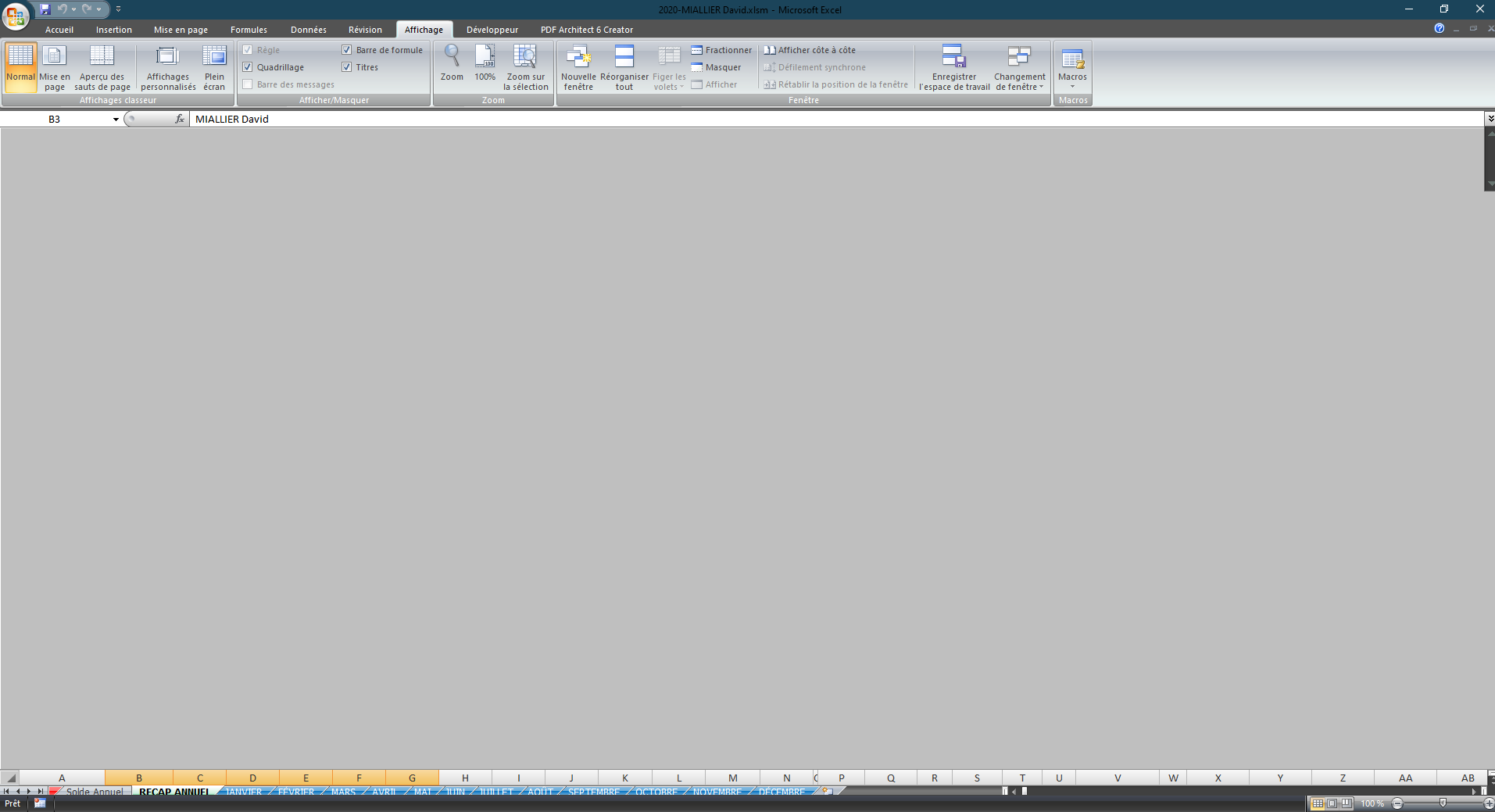1495x812 pixels.
Task: Open Excel help question mark
Action: point(1440,28)
